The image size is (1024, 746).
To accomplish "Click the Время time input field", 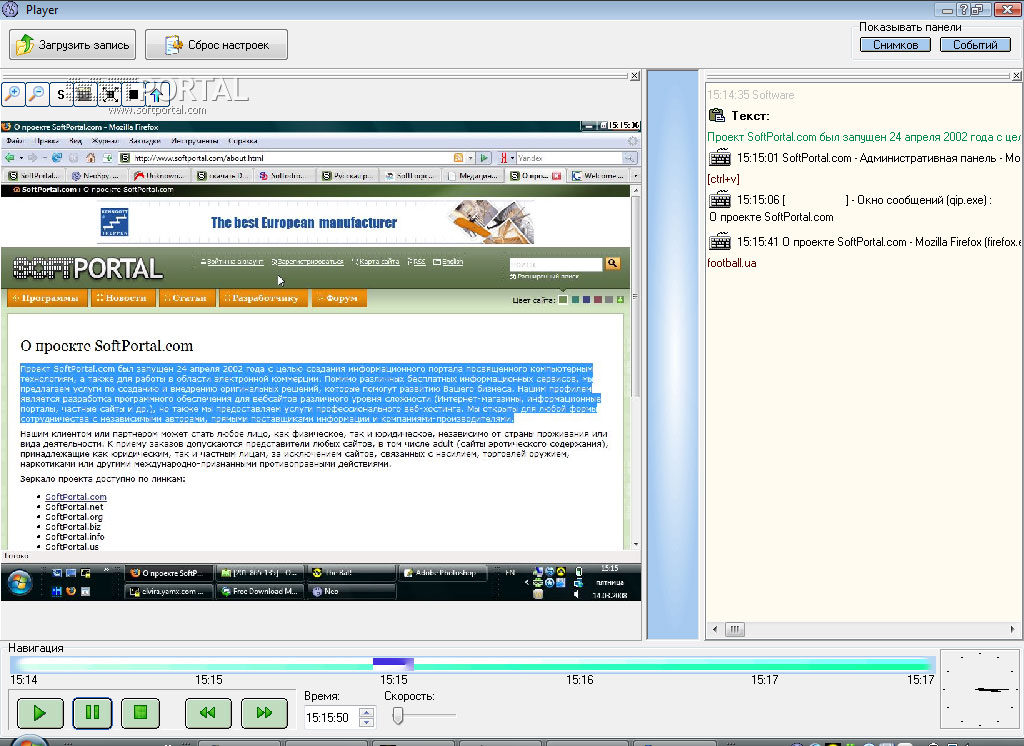I will click(x=332, y=717).
